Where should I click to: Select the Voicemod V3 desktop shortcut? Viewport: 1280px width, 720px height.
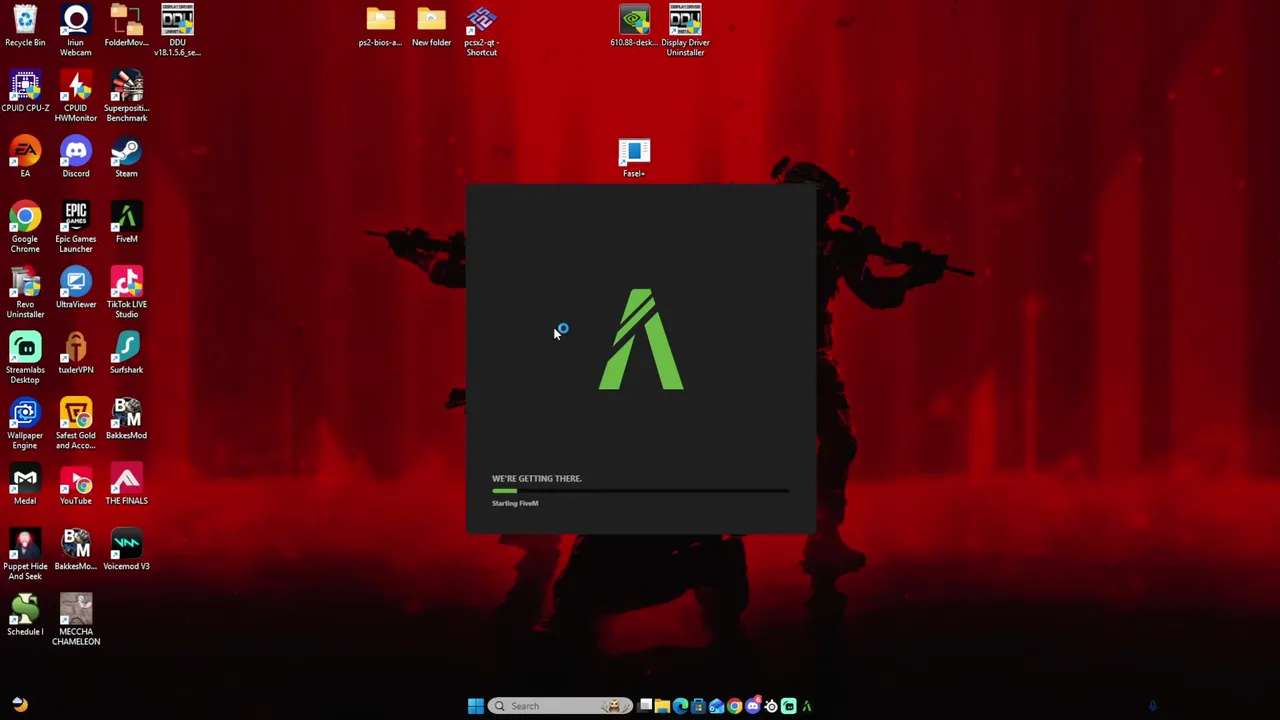(x=126, y=551)
